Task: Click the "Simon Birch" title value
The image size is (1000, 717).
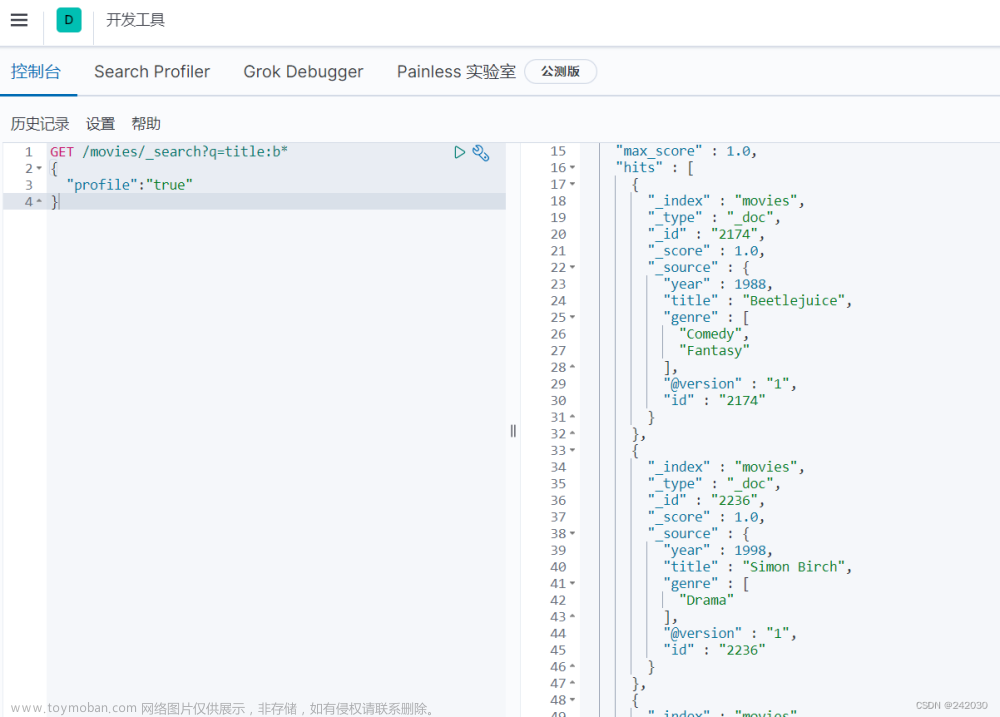Action: [x=794, y=566]
